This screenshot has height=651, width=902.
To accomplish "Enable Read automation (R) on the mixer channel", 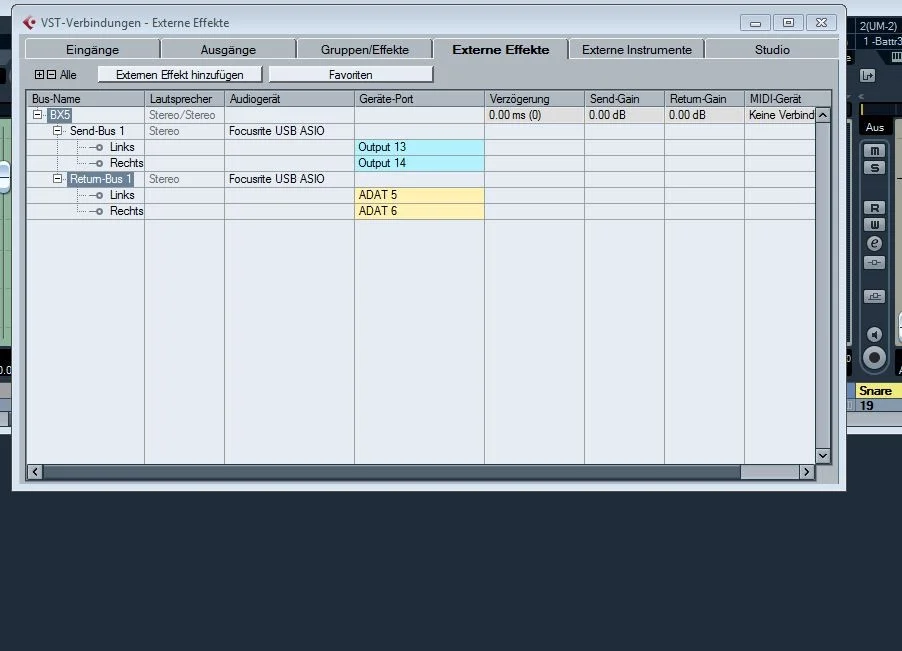I will tap(874, 208).
